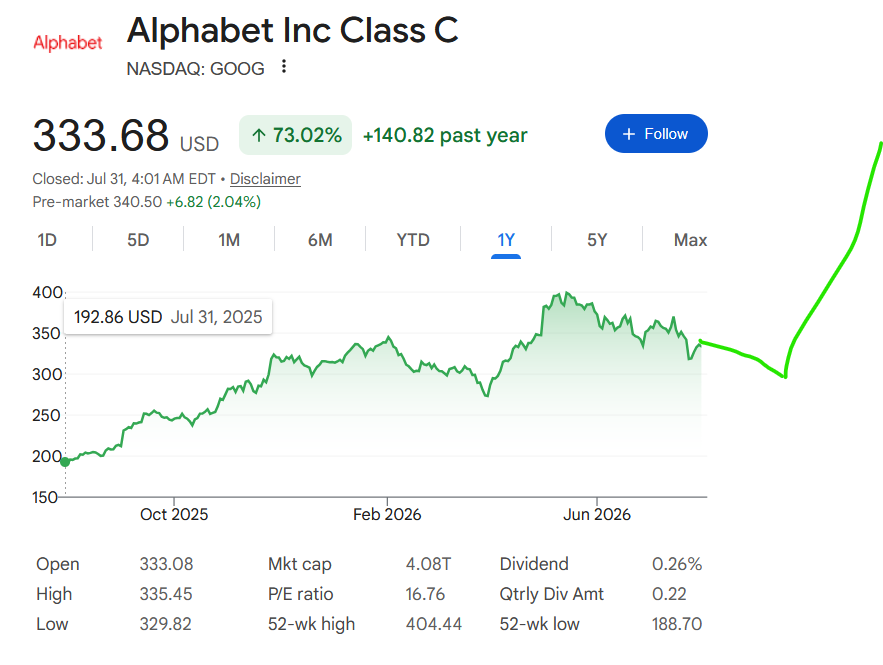Image resolution: width=883 pixels, height=665 pixels.
Task: Click the 192.86 USD tooltip box
Action: pos(168,317)
